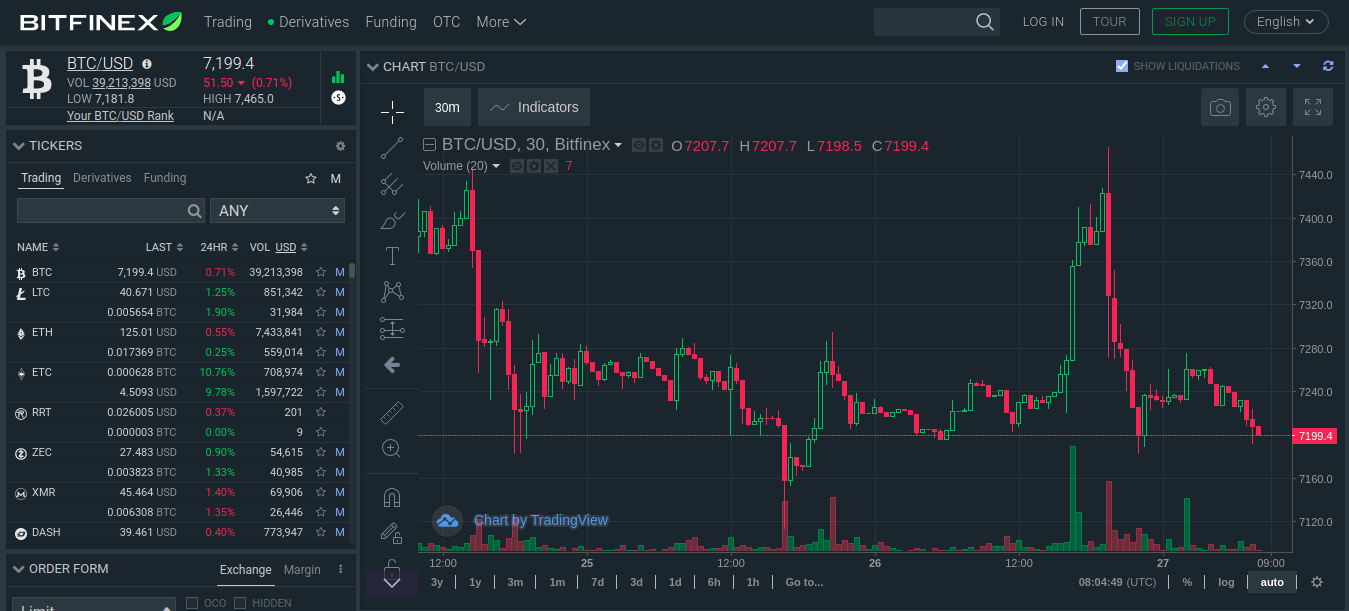This screenshot has height=611, width=1349.
Task: Click the chart panel down arrow
Action: point(1297,66)
